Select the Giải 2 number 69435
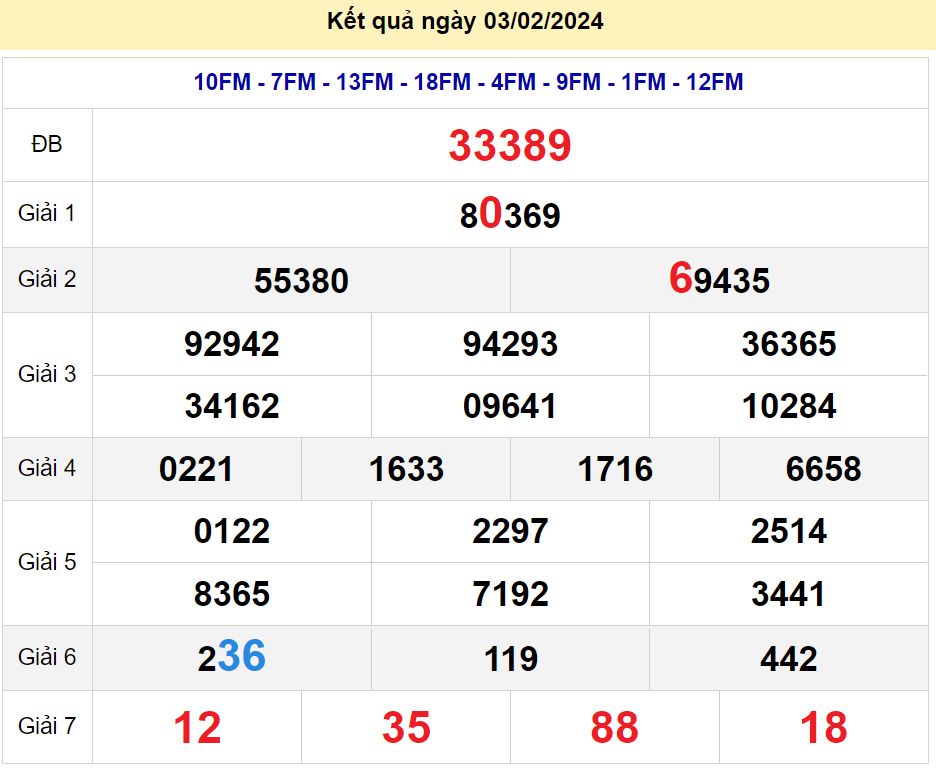The width and height of the screenshot is (936, 769). coord(719,280)
